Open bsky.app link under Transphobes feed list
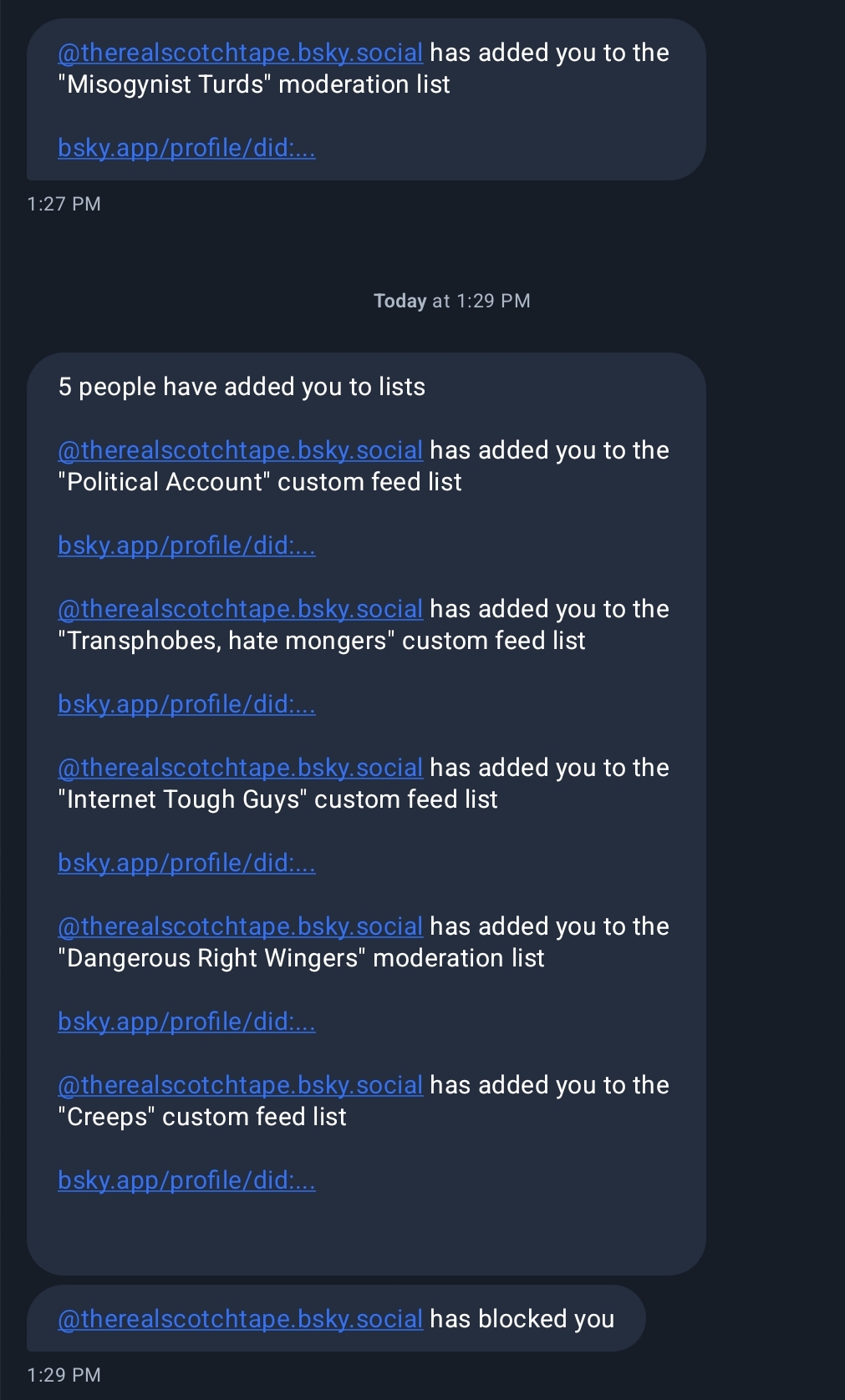Image resolution: width=845 pixels, height=1400 pixels. [186, 704]
